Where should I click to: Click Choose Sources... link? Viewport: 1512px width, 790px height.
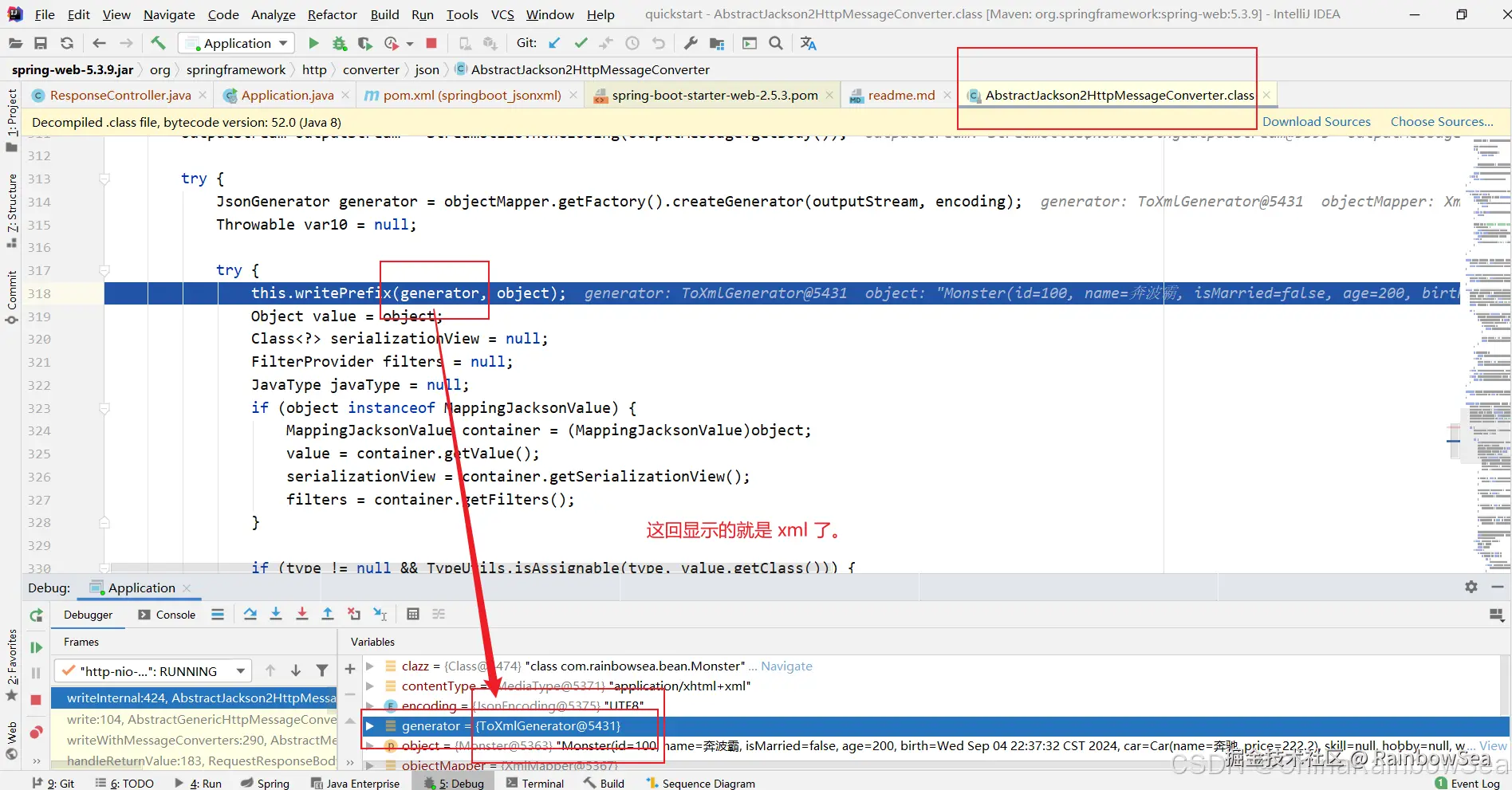[1442, 121]
